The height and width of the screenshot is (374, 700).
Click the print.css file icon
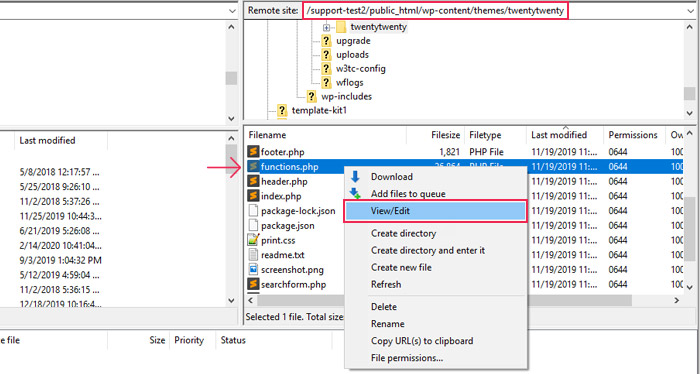point(253,240)
